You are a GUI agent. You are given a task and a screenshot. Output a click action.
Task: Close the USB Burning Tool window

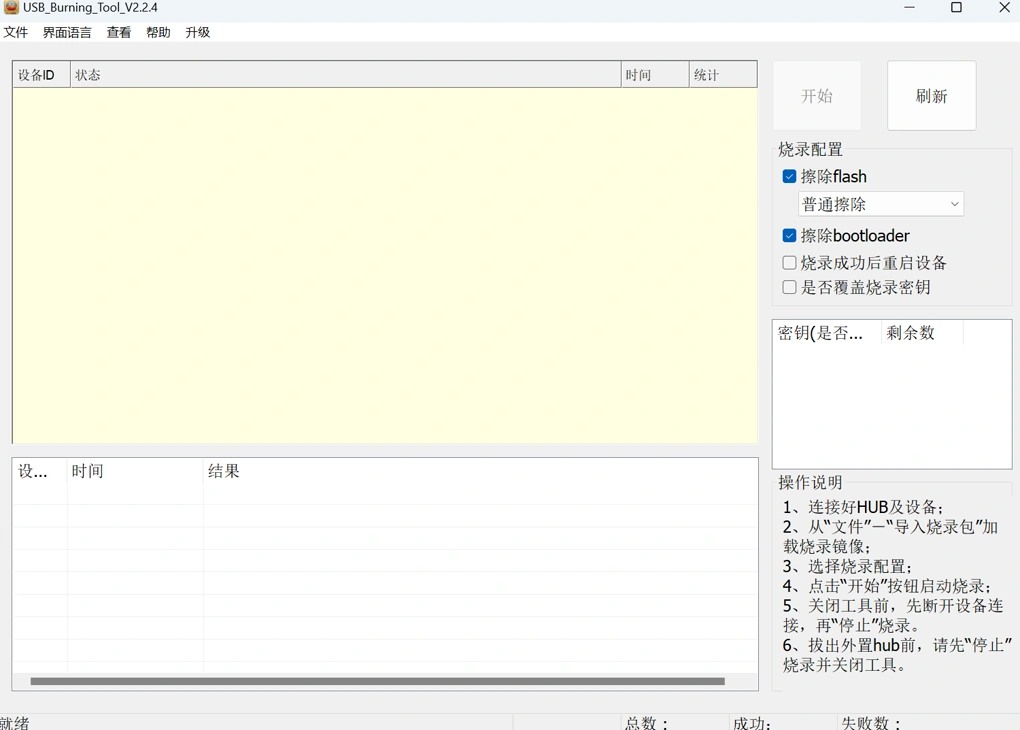[x=1004, y=7]
